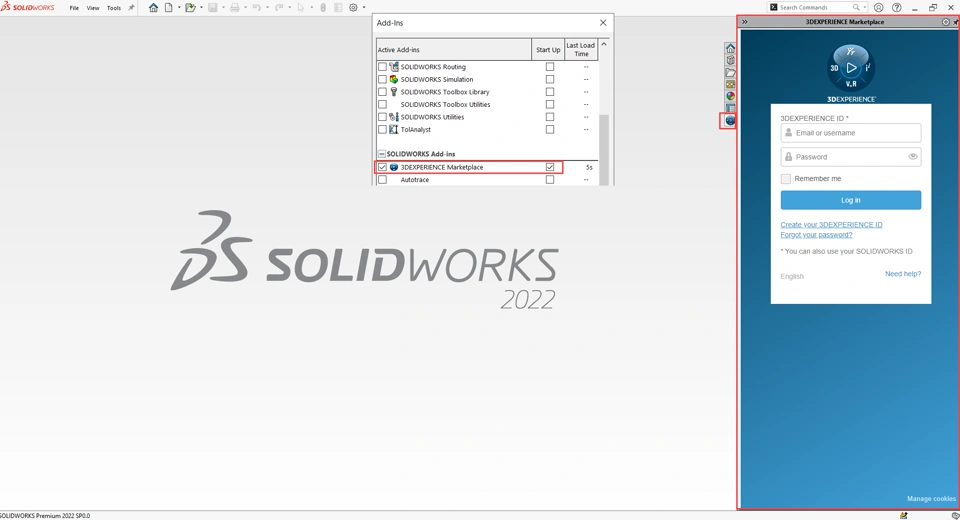The image size is (960, 520).
Task: Expand the Redo dropdown arrow
Action: point(289,7)
